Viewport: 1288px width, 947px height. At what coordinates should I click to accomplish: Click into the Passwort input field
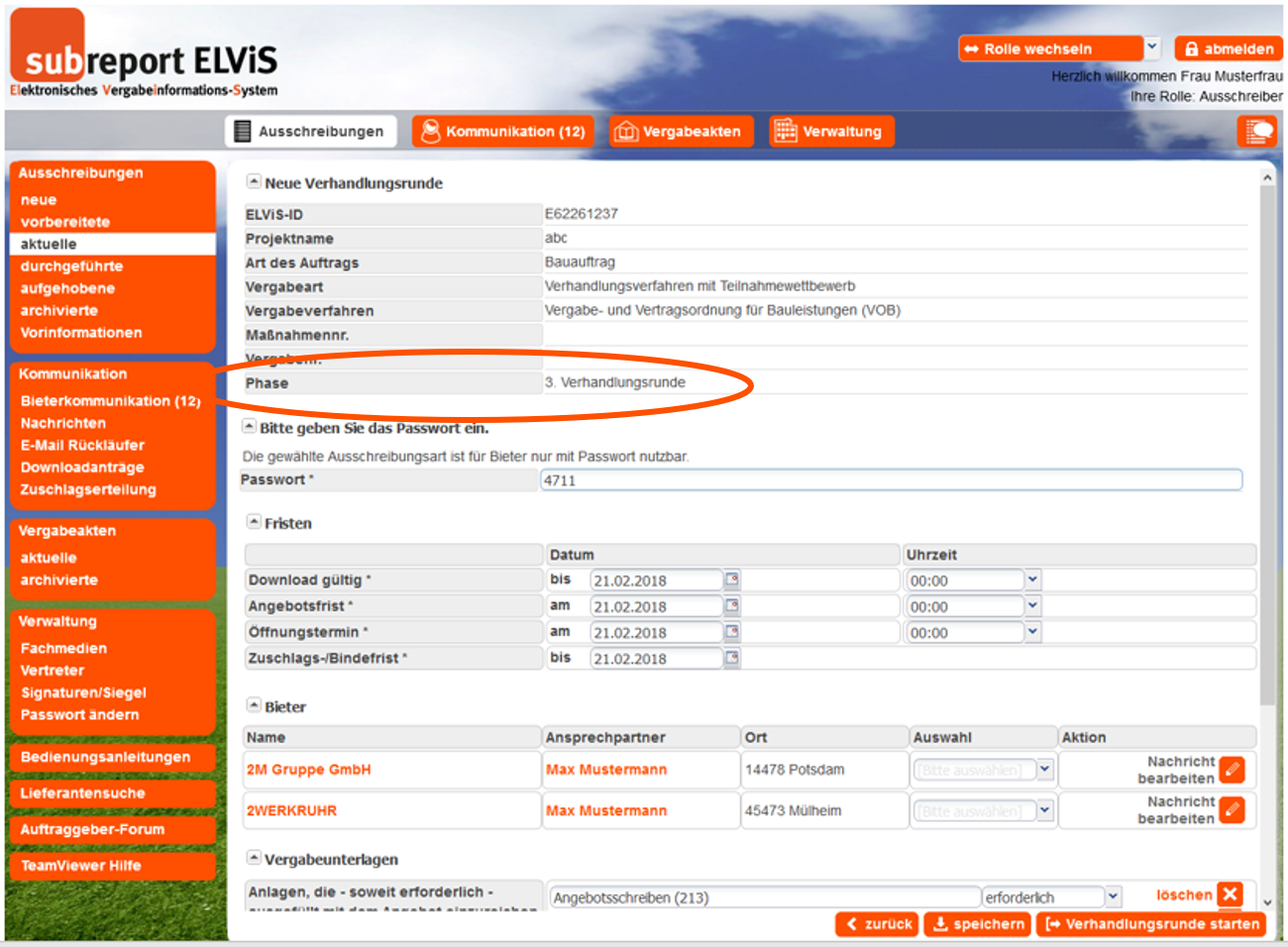[890, 480]
